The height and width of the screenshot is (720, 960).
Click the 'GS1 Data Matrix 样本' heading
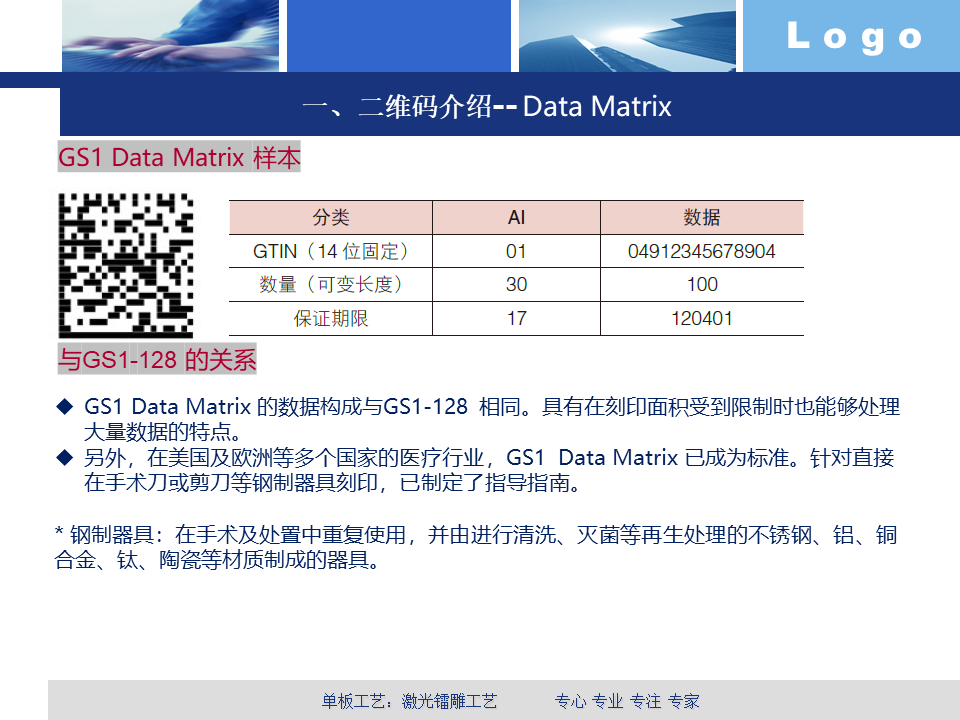pyautogui.click(x=179, y=157)
